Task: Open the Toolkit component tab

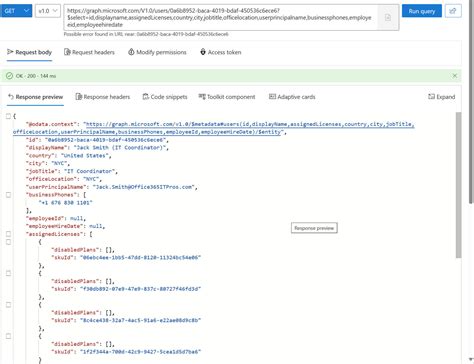Action: pyautogui.click(x=227, y=97)
